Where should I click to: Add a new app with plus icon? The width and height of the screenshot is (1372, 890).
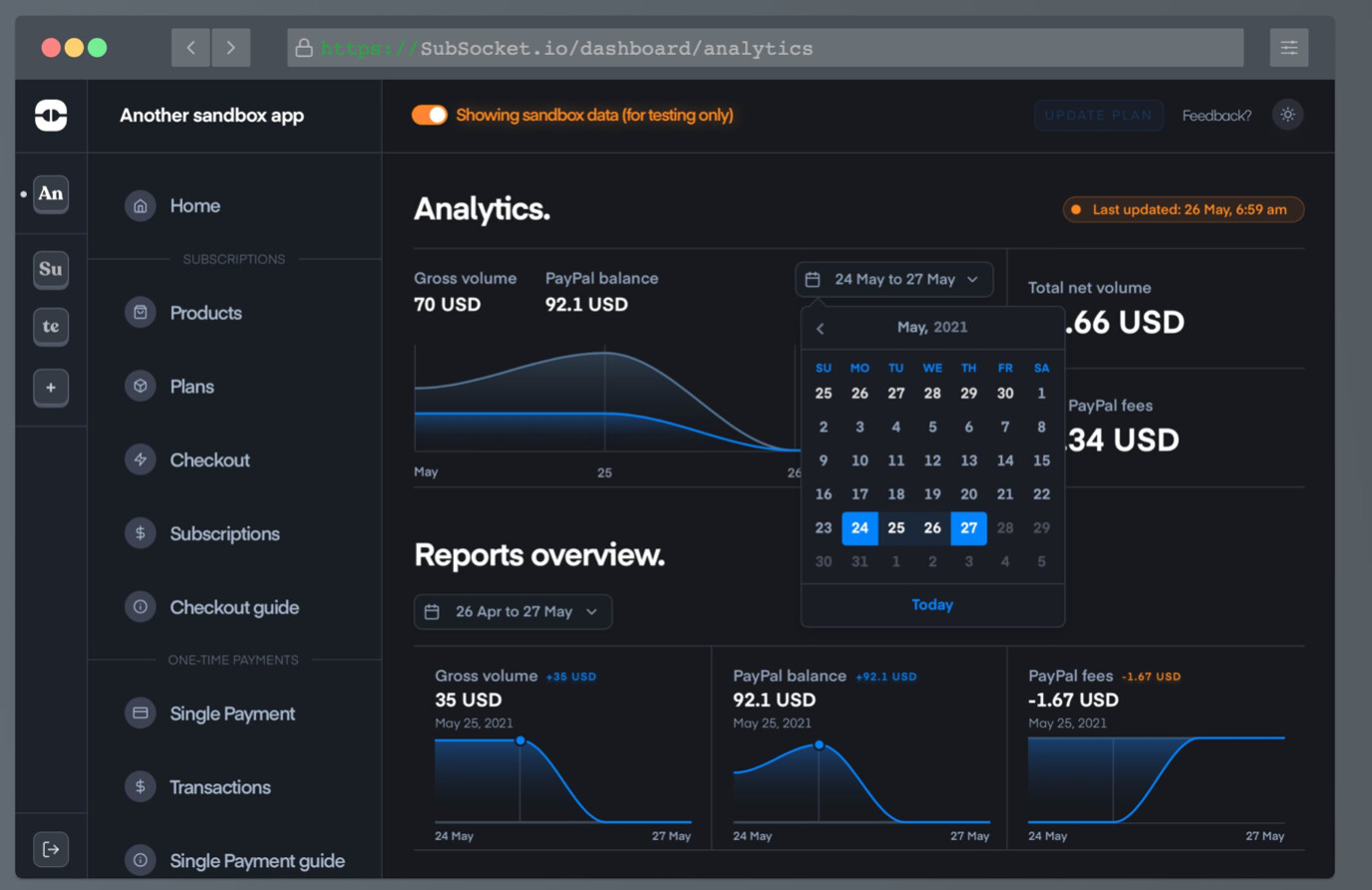51,387
